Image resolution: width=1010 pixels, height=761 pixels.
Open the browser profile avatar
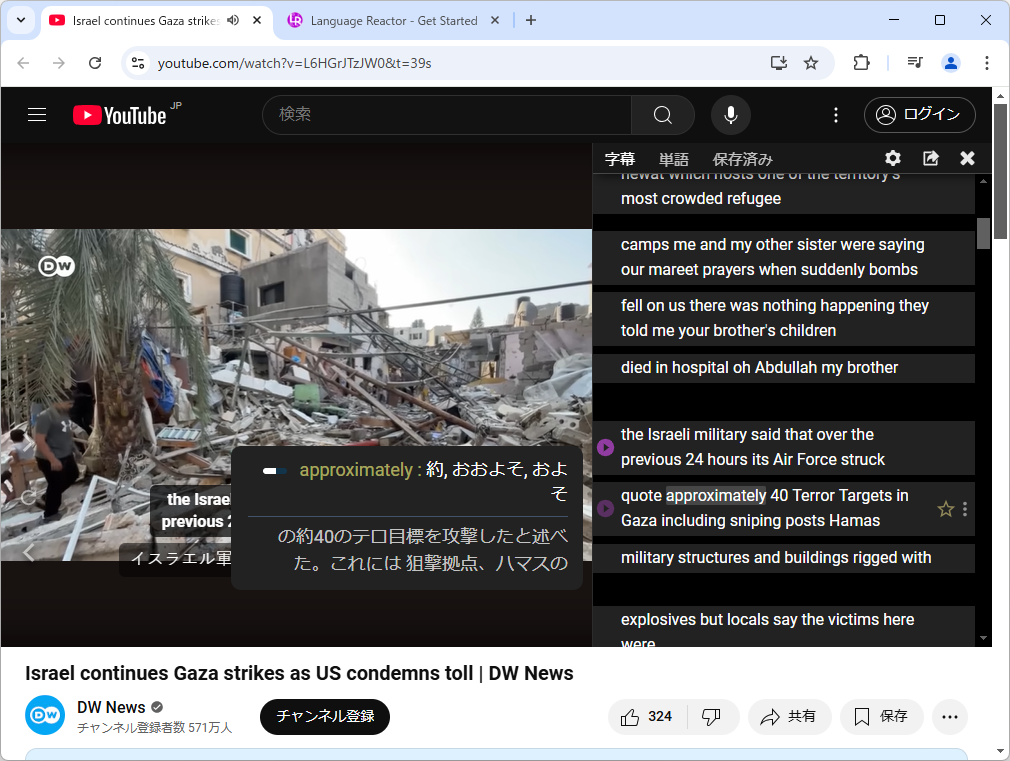[951, 63]
